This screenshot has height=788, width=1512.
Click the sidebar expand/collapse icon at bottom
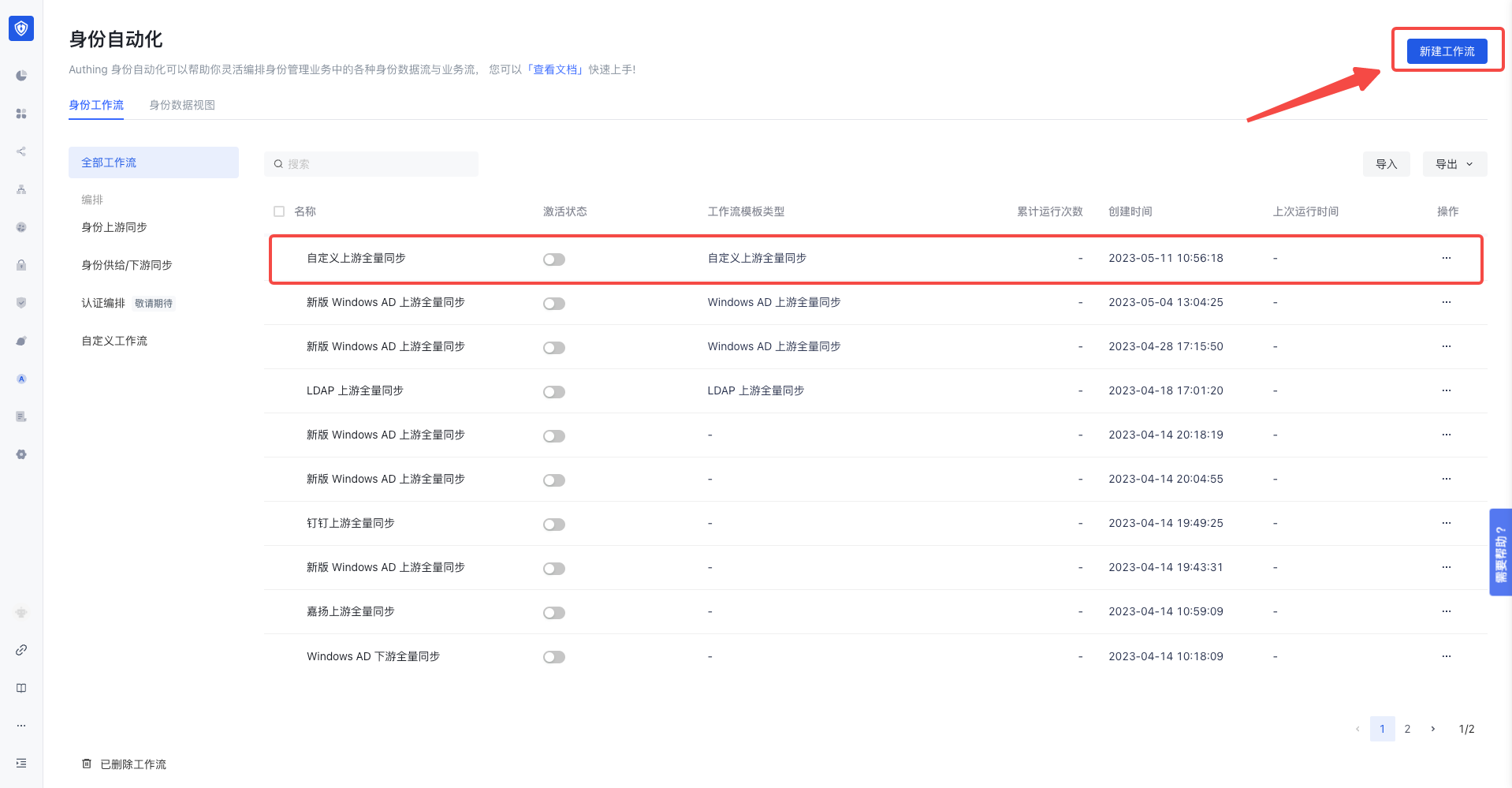(x=21, y=763)
